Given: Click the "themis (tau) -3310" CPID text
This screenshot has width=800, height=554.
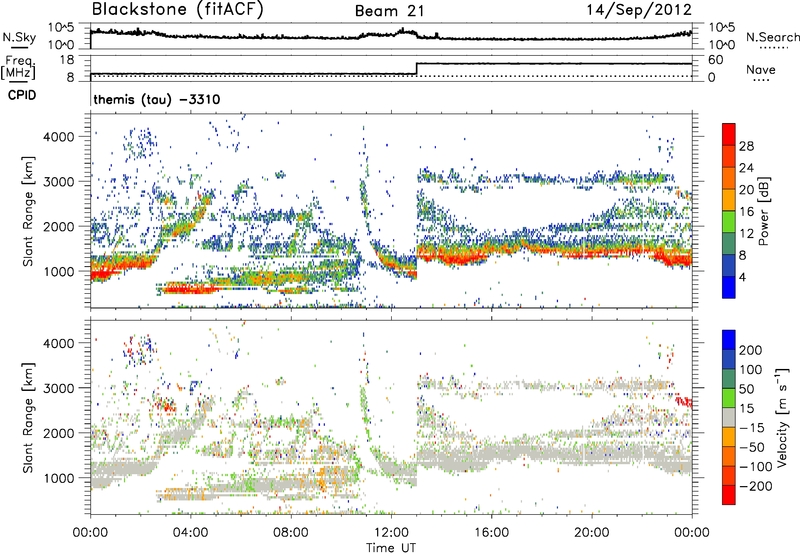Looking at the screenshot, I should 157,99.
